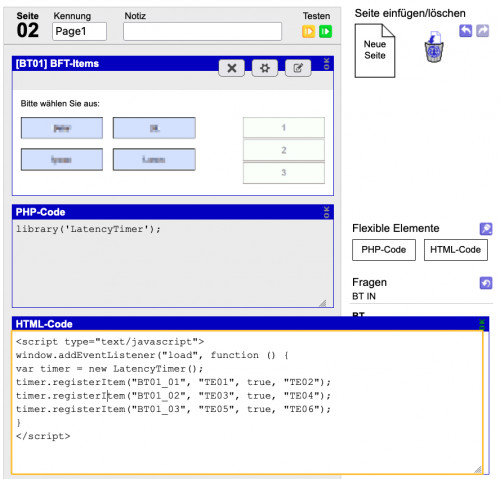The height and width of the screenshot is (479, 500).
Task: Click inside the HTML-Code editor text area
Action: 247,402
